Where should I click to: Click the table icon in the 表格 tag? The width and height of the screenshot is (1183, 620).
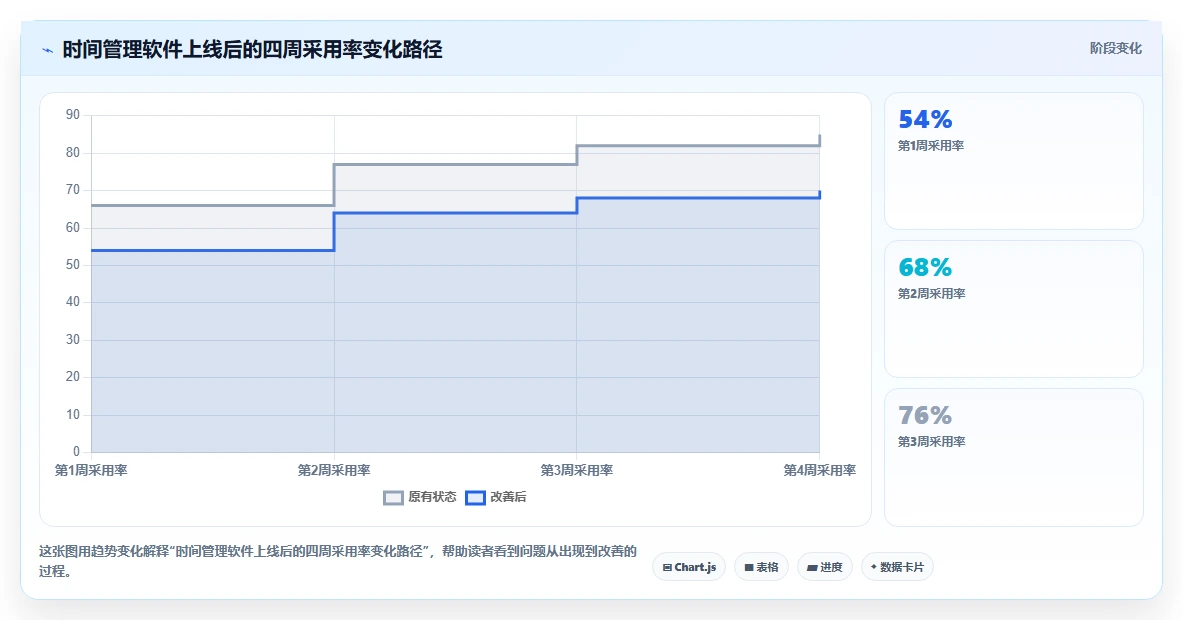tap(749, 567)
